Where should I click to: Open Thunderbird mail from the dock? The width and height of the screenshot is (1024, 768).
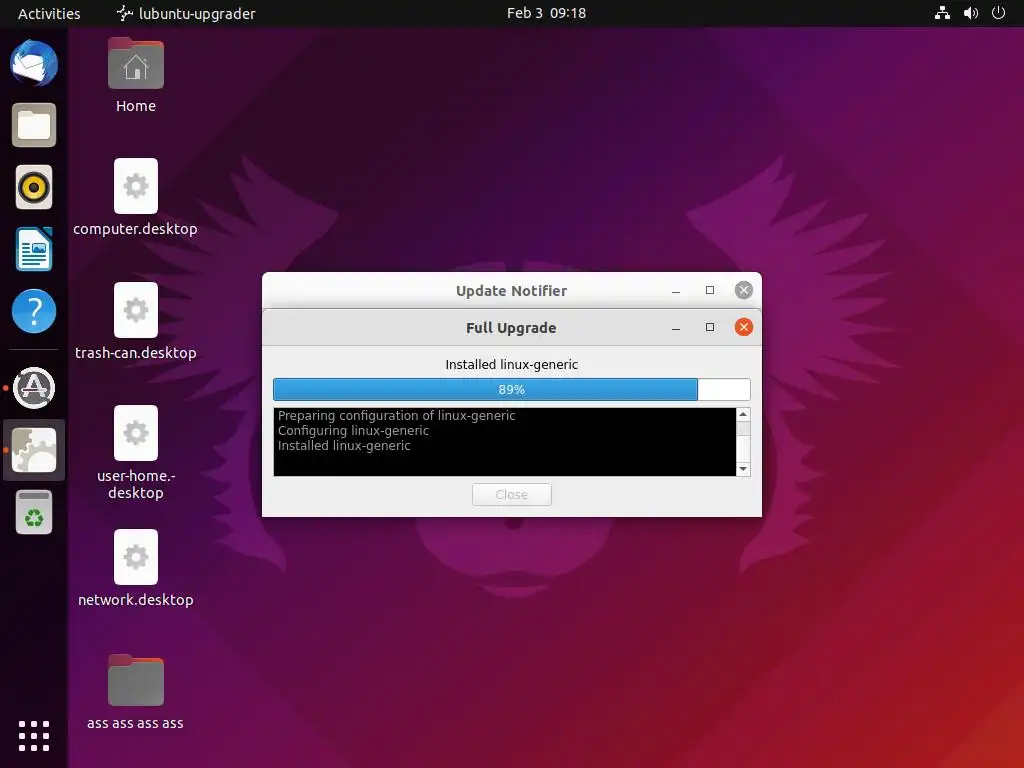coord(34,63)
